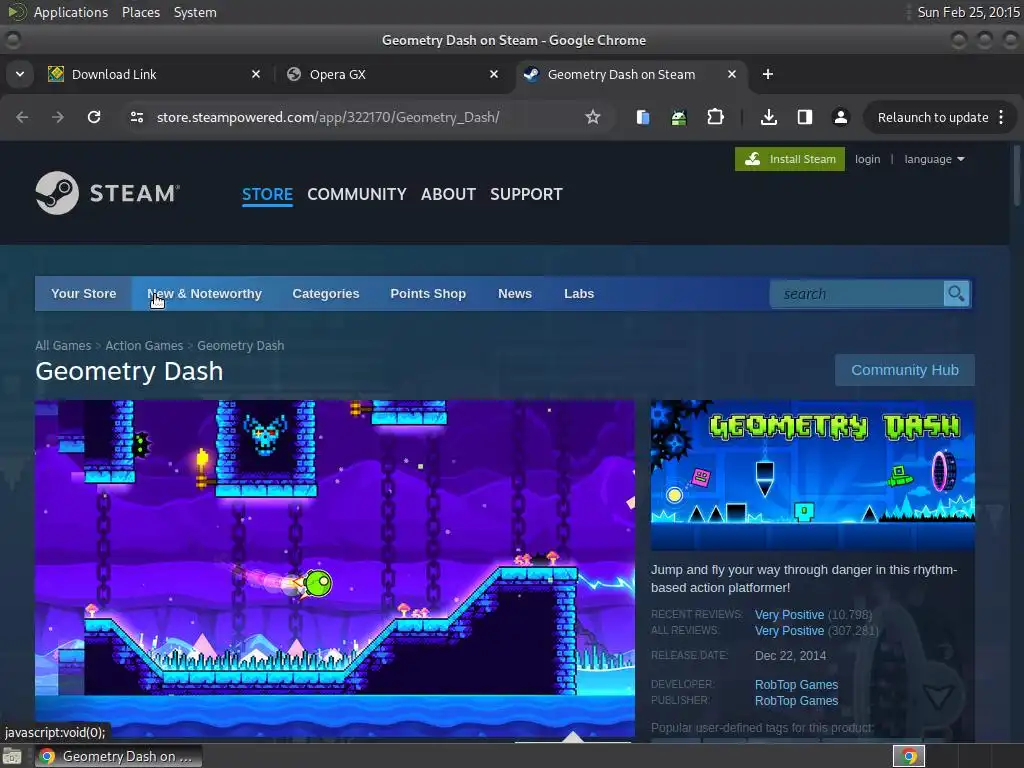Click the browser back arrow

tap(22, 117)
